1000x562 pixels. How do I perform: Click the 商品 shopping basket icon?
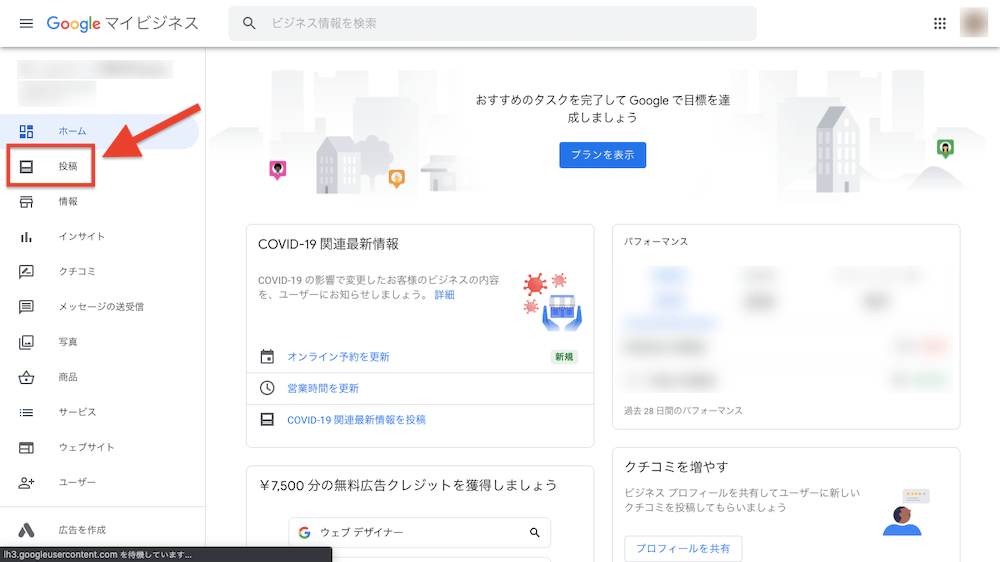click(26, 377)
